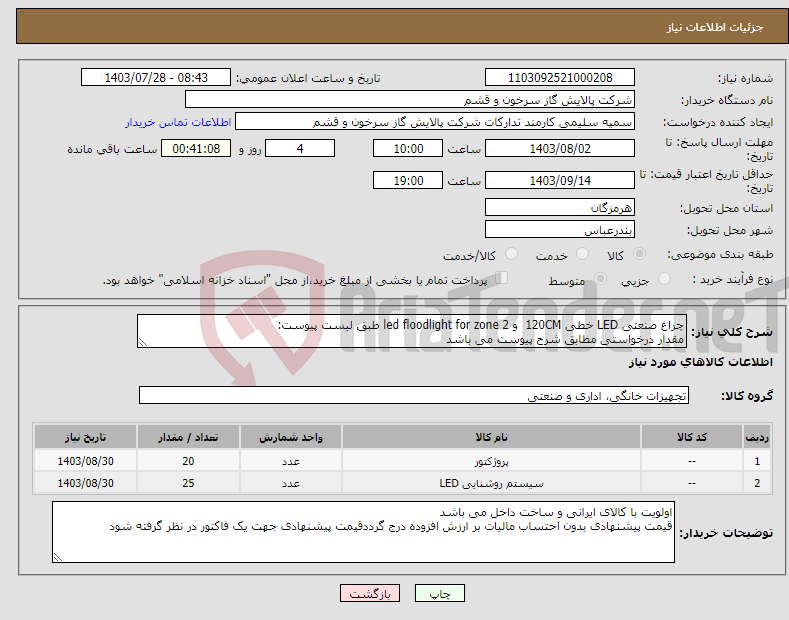Viewport: 789px width, 620px height.
Task: Click the remaining time field 00:41:08
Action: 196,148
